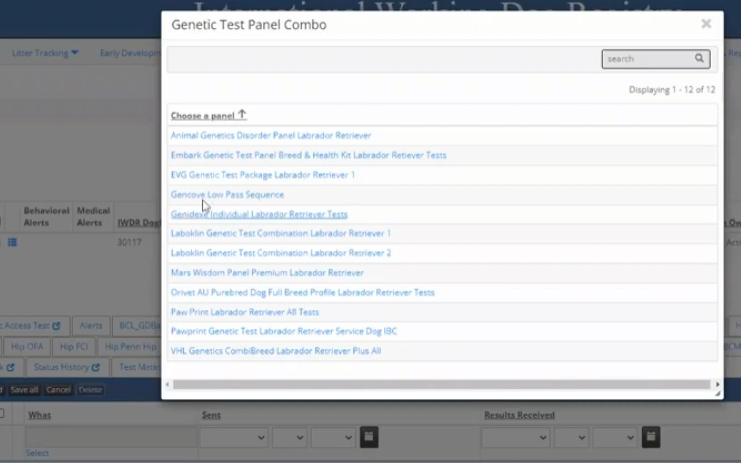Toggle the row checkbox beside What
The height and width of the screenshot is (463, 741).
pyautogui.click(x=1, y=414)
